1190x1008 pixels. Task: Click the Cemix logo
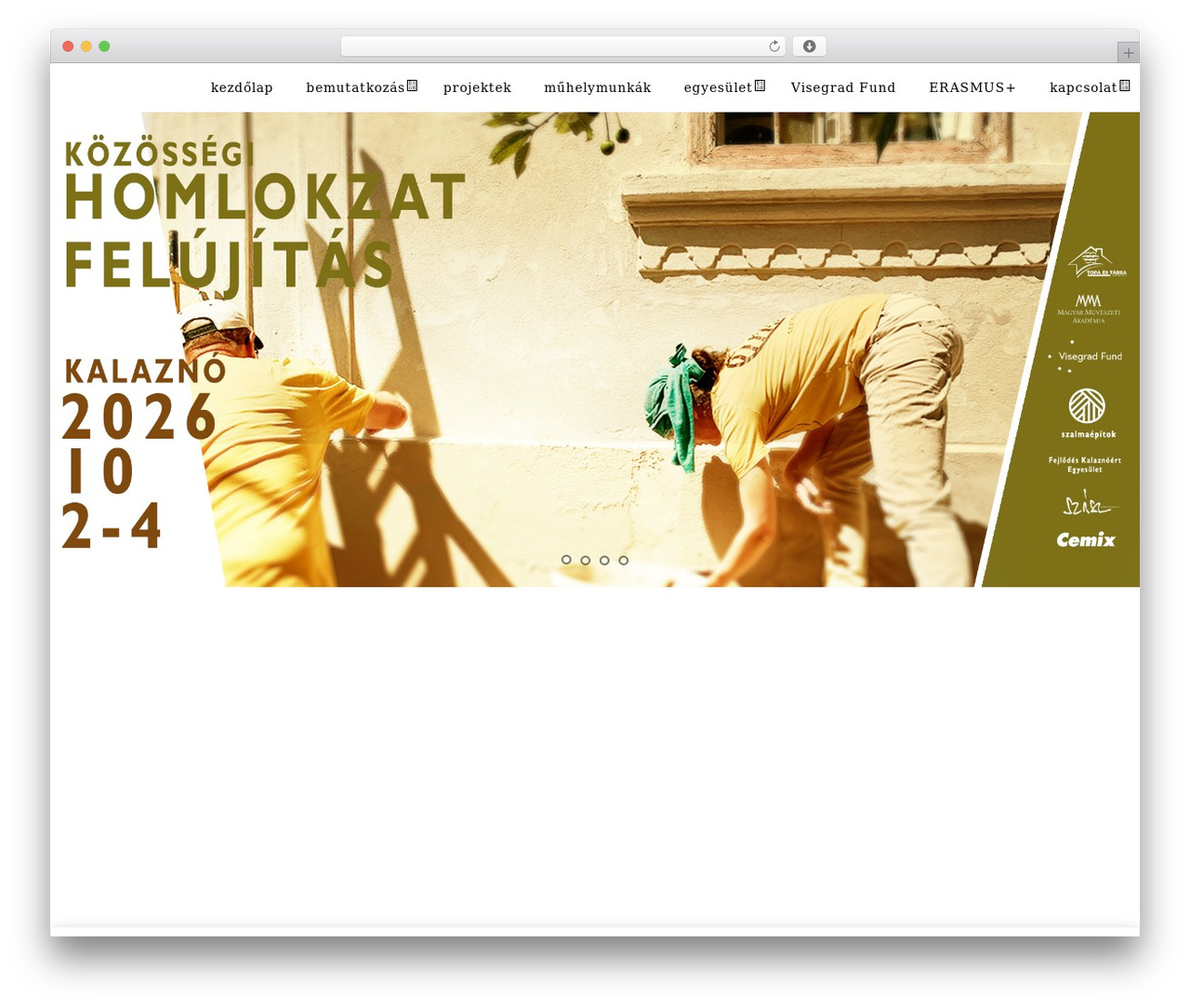[1086, 539]
